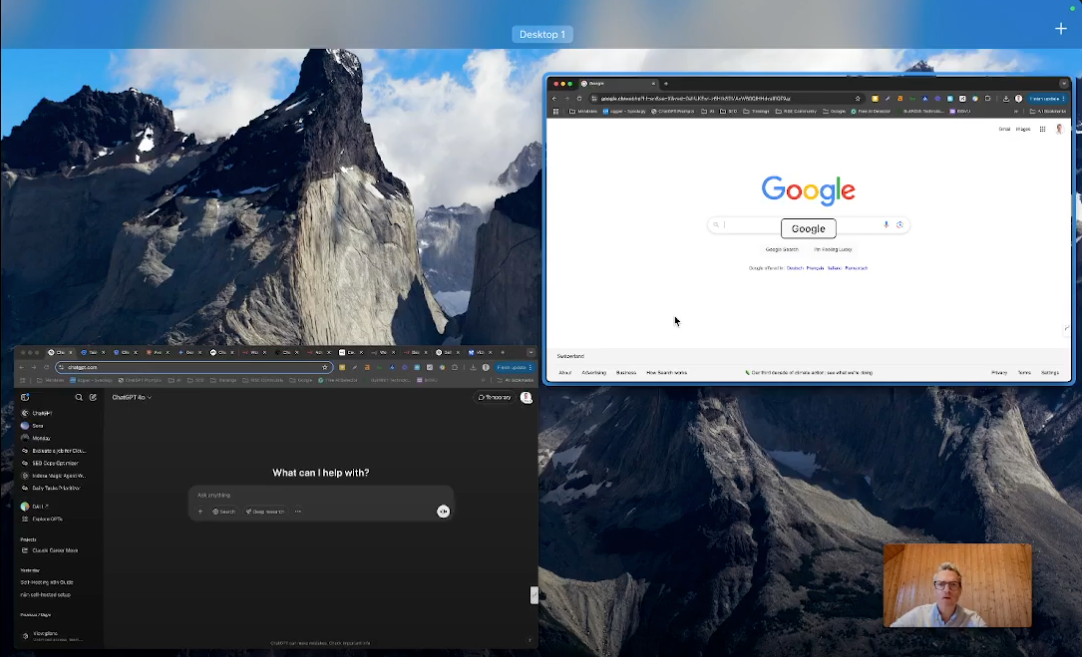Activate voice search microphone on Google page
The width and height of the screenshot is (1082, 657).
tap(886, 224)
